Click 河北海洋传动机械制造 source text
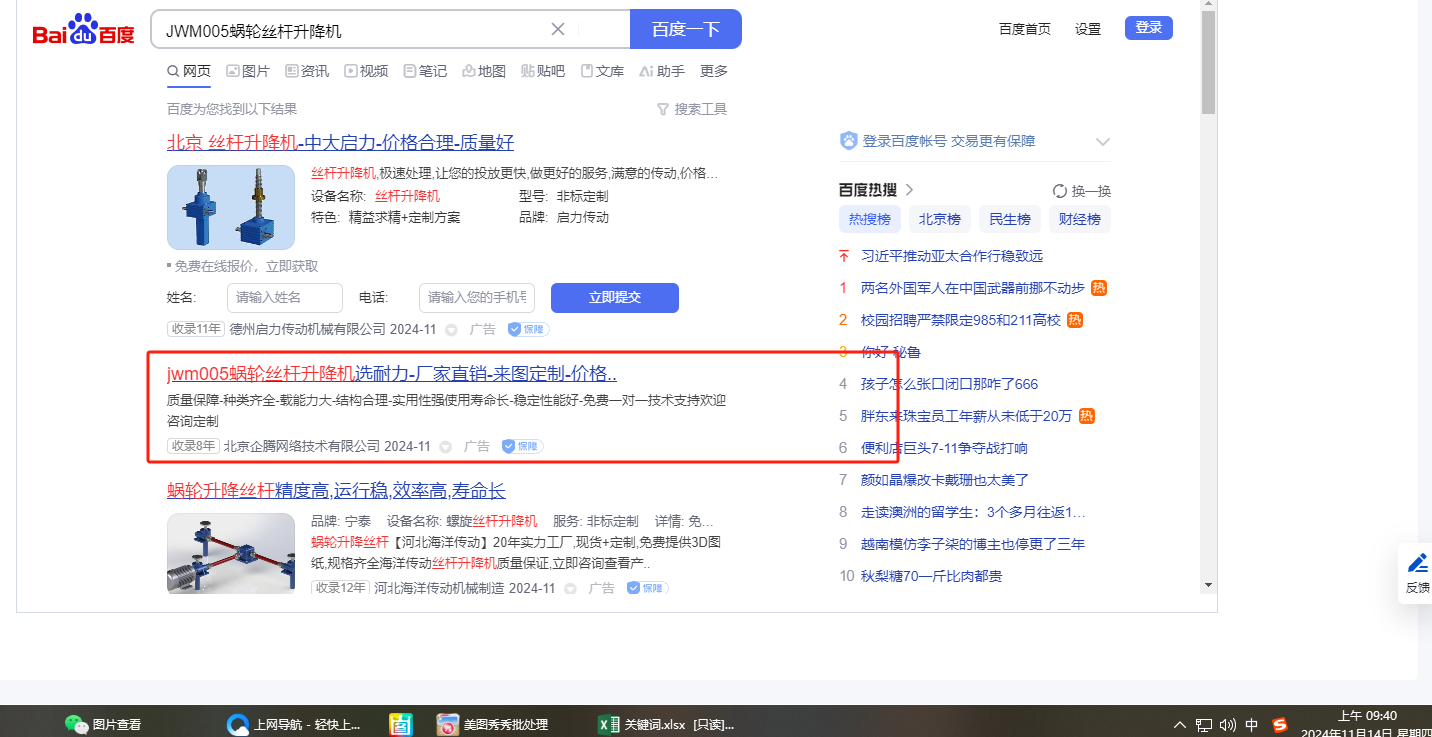Viewport: 1432px width, 737px height. coord(439,588)
